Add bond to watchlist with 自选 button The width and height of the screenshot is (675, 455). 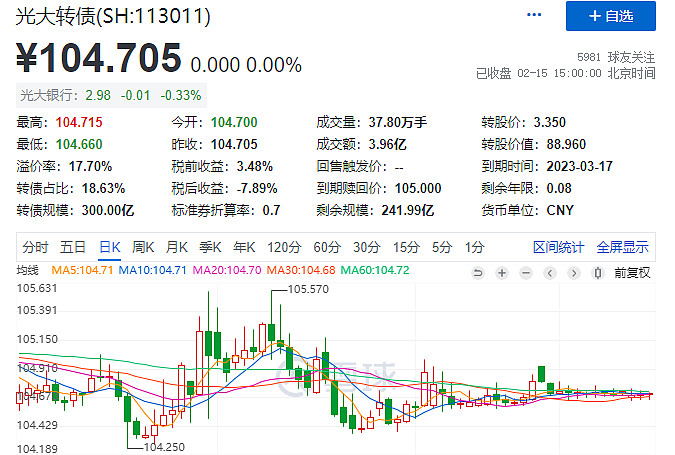pos(610,16)
